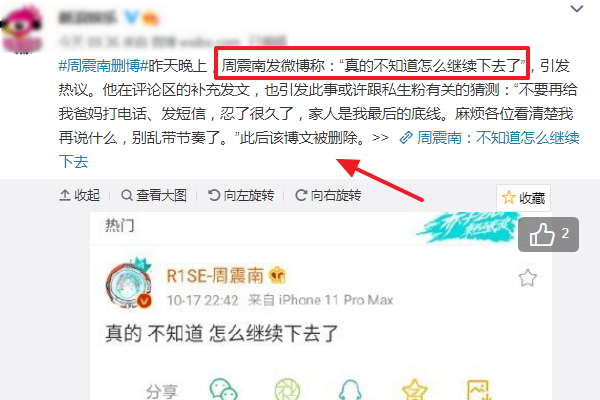Select the 热门 tab label
600x400 pixels.
[120, 225]
